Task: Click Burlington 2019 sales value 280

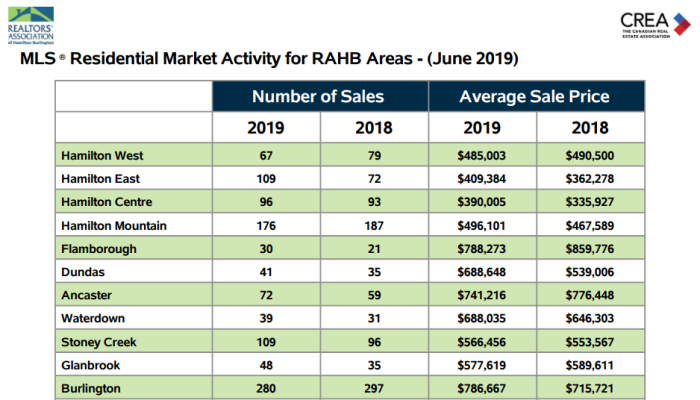Action: click(x=265, y=386)
